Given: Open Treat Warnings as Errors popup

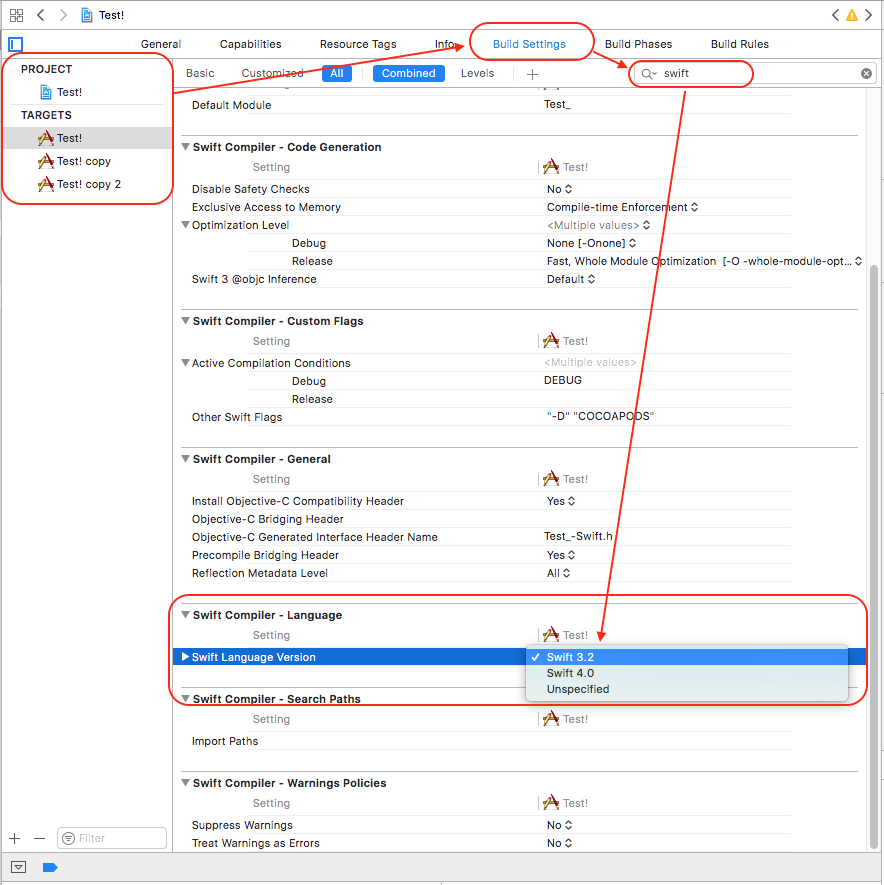Looking at the screenshot, I should [559, 843].
